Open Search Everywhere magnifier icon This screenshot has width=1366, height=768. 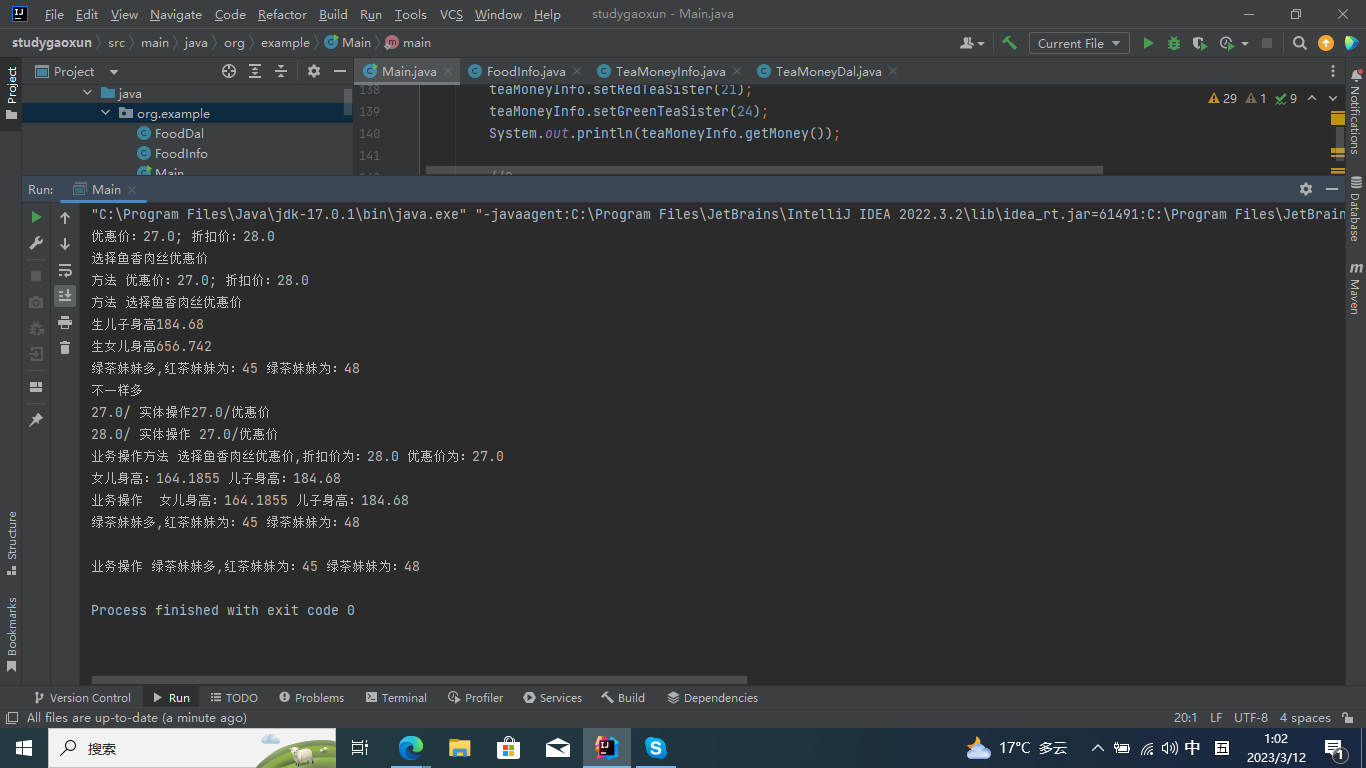pos(1299,43)
